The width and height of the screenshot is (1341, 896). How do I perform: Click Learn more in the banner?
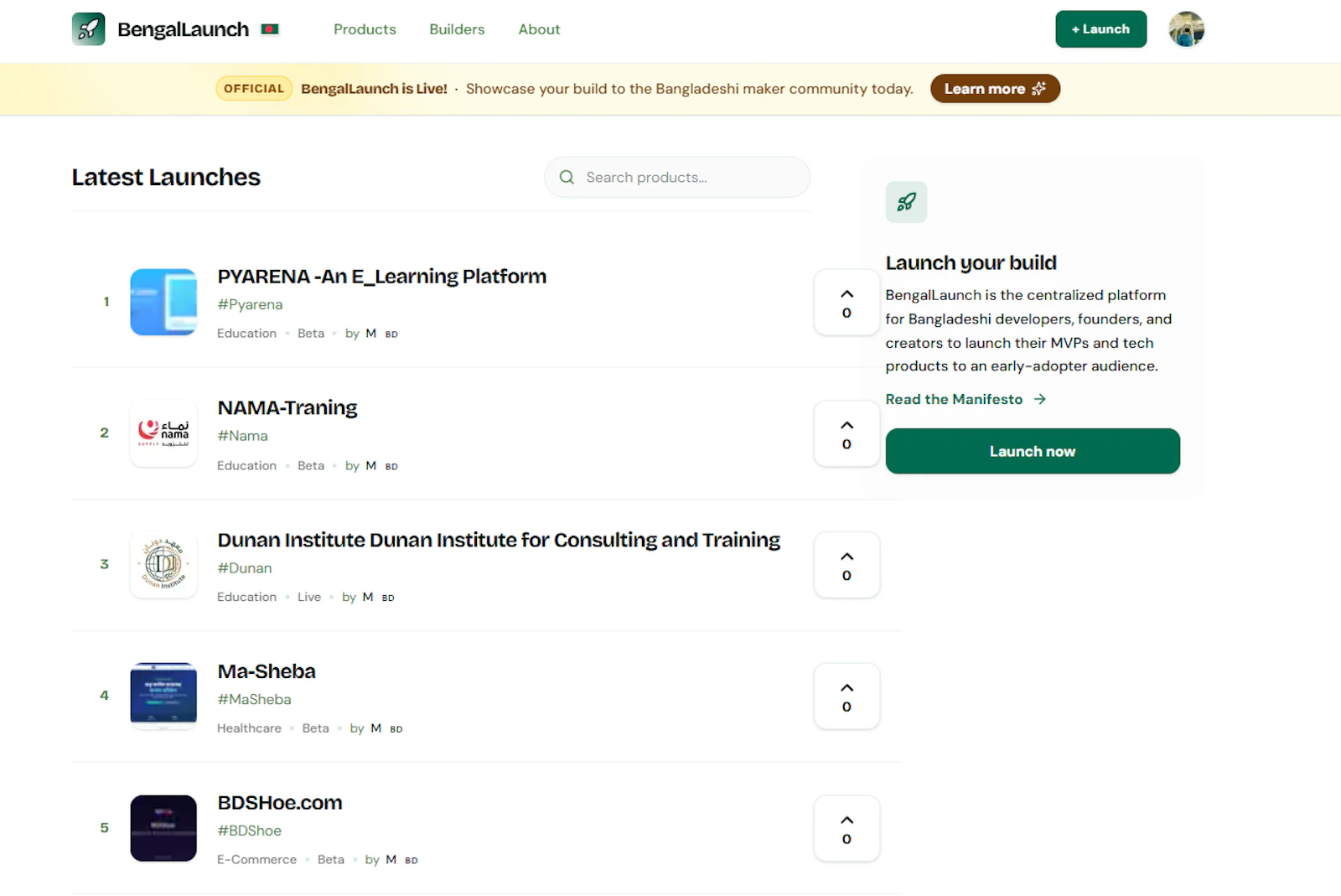pyautogui.click(x=995, y=89)
